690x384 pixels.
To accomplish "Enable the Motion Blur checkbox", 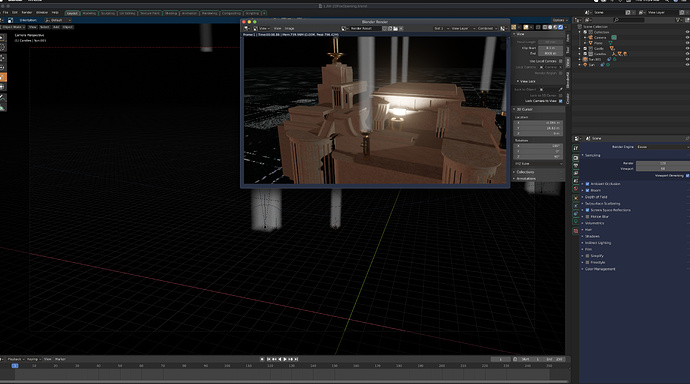I will point(587,216).
